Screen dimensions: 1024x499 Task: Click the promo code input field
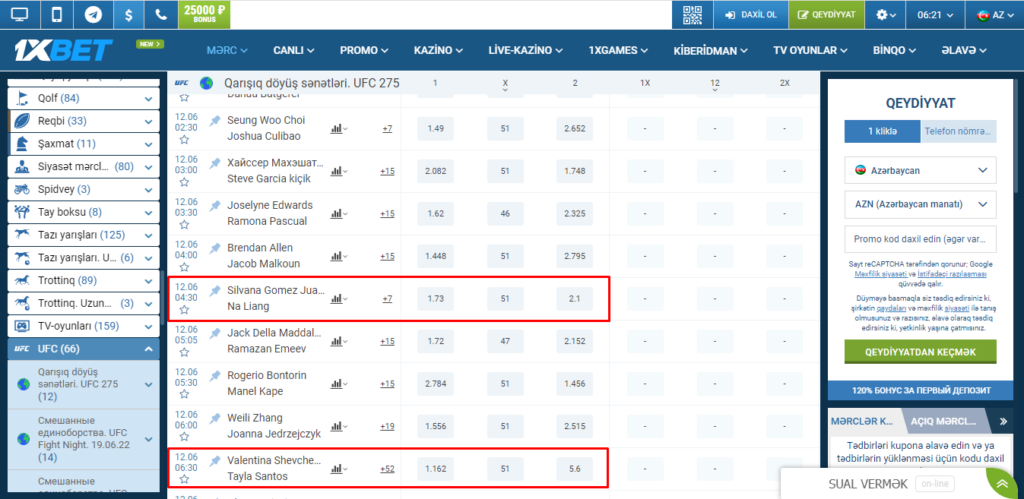click(920, 239)
